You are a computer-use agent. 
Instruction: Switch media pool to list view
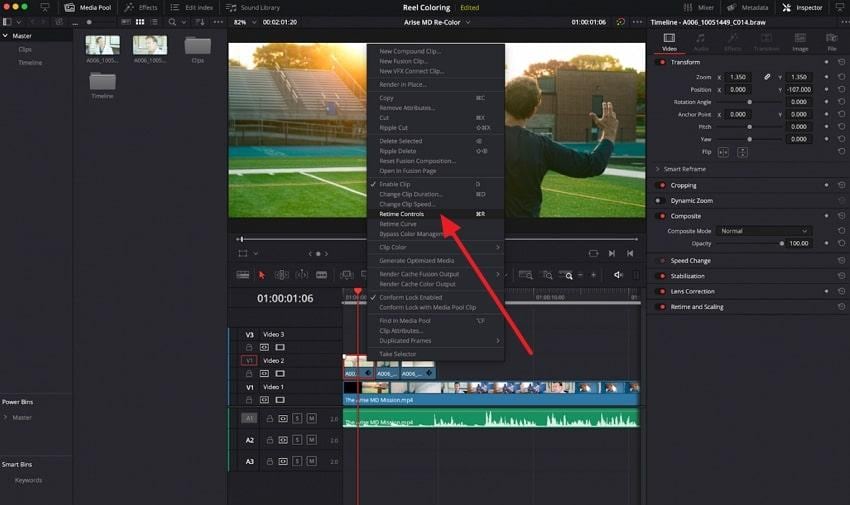pyautogui.click(x=154, y=22)
